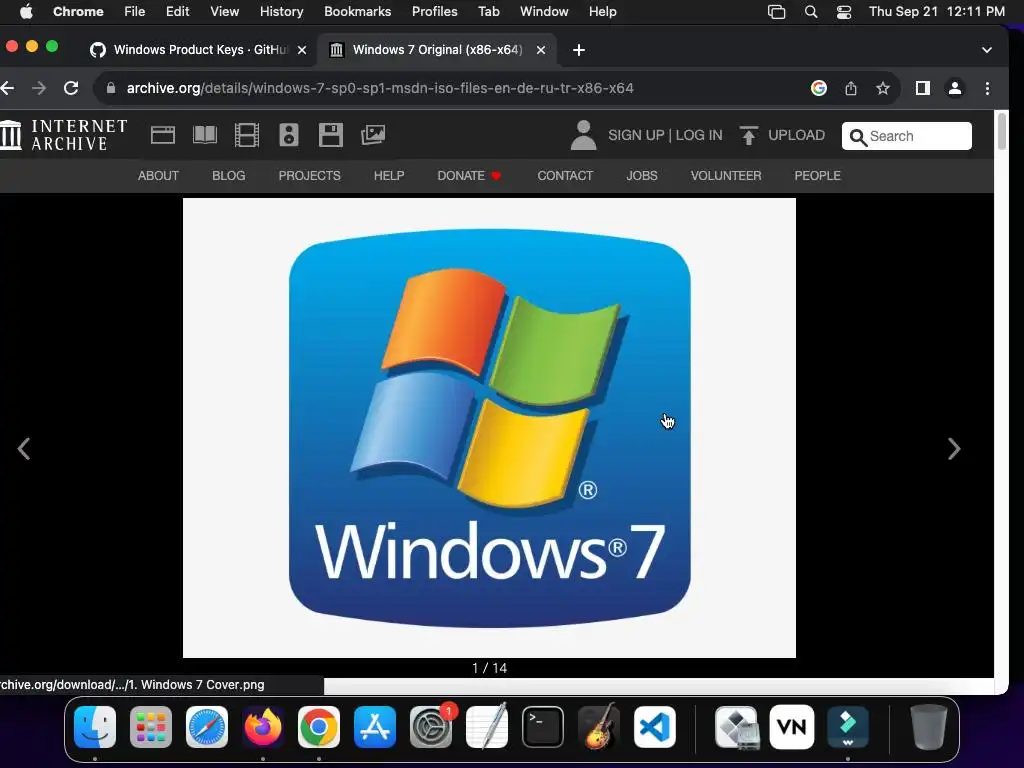Launch Visual Studio Code from Dock

click(x=654, y=727)
